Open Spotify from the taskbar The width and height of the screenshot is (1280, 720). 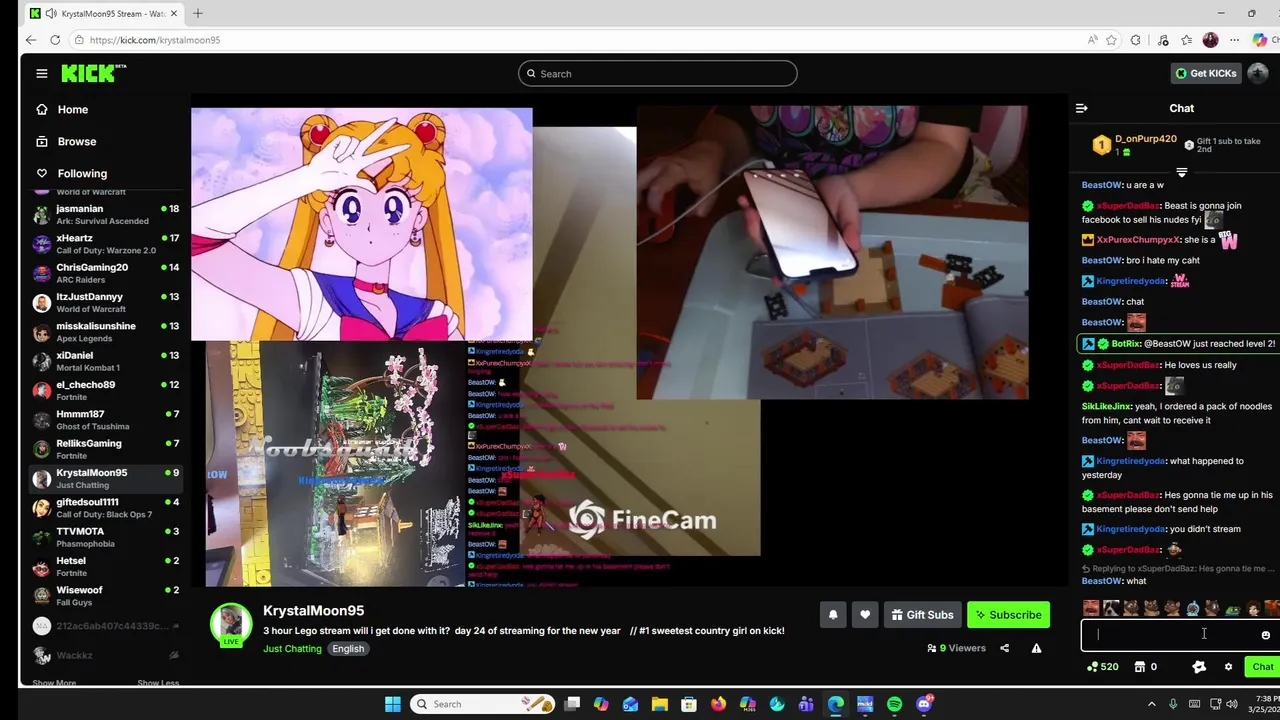894,704
